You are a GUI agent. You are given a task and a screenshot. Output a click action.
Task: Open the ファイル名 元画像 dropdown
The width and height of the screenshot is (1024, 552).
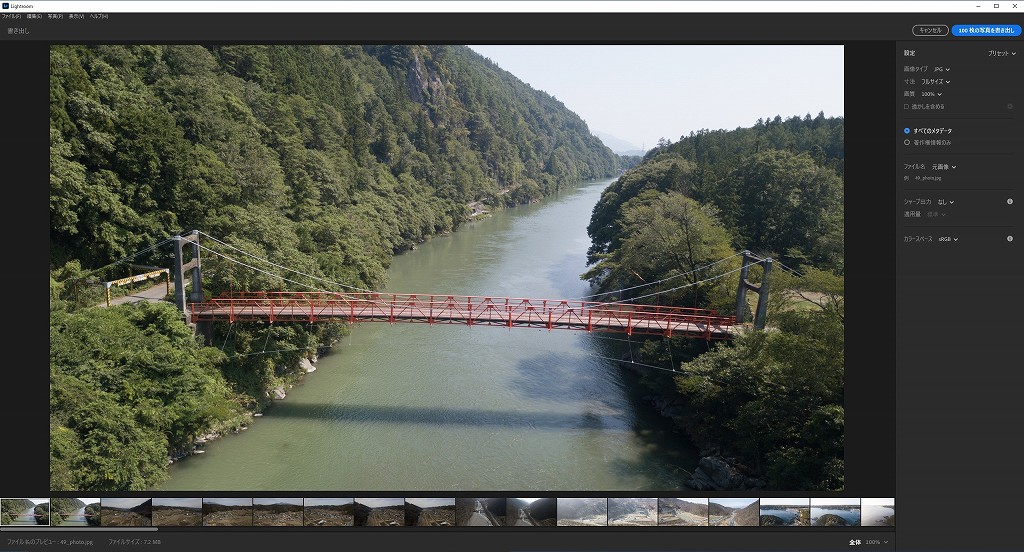pos(944,167)
